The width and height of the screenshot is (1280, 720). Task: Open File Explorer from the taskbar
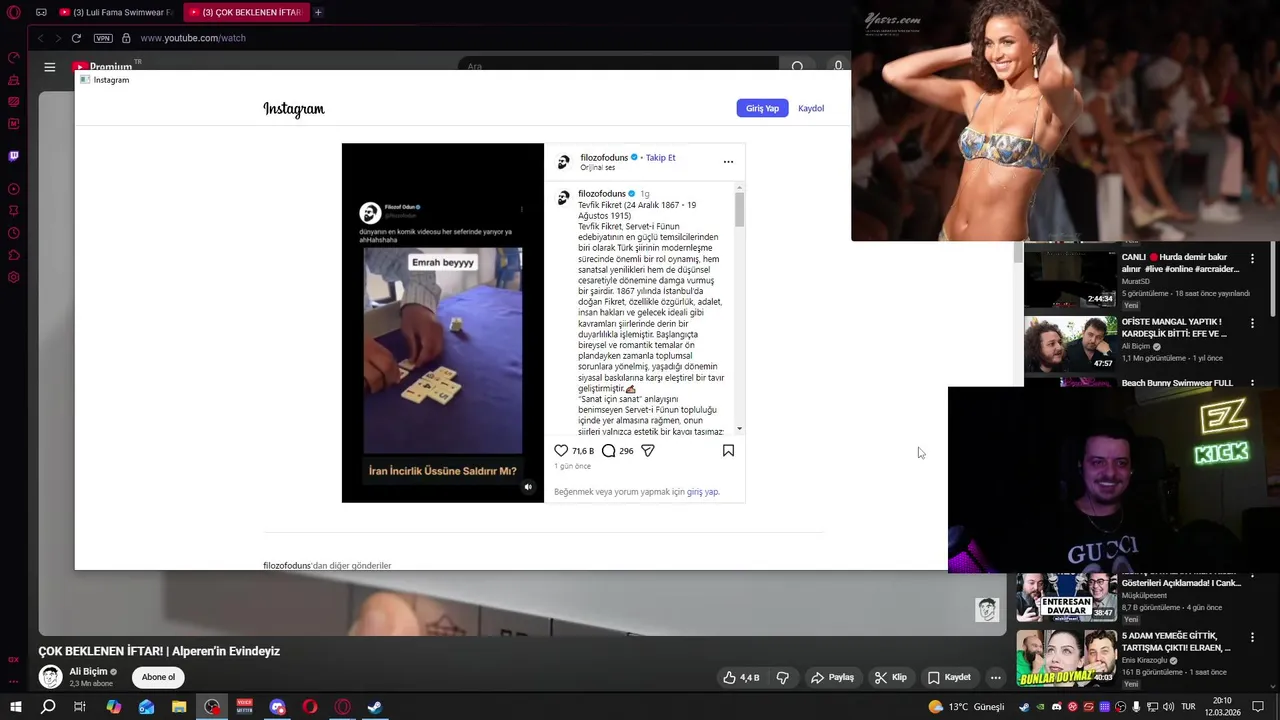[x=179, y=706]
